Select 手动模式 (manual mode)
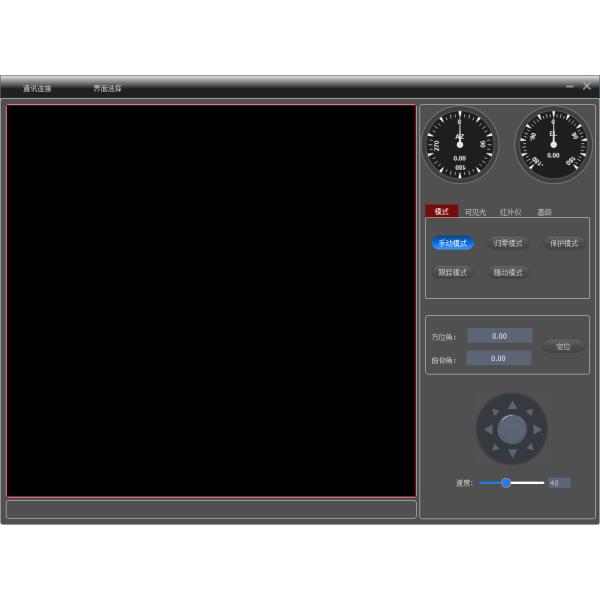This screenshot has width=600, height=600. [x=453, y=243]
